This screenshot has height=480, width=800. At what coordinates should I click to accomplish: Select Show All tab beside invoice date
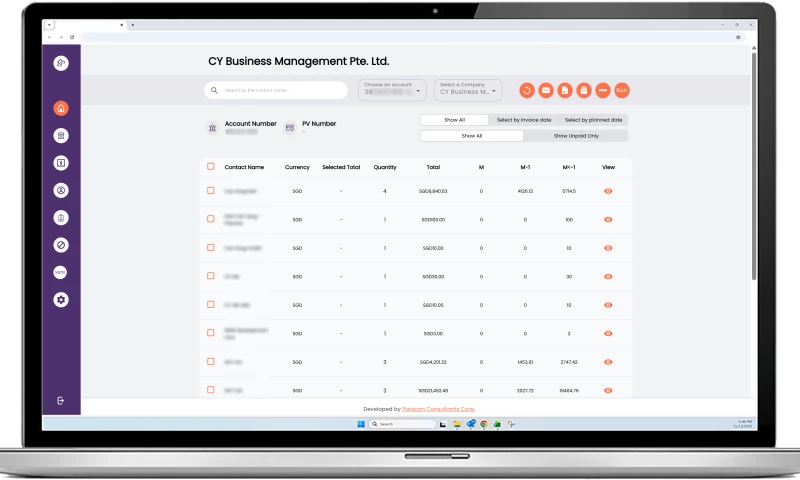454,120
